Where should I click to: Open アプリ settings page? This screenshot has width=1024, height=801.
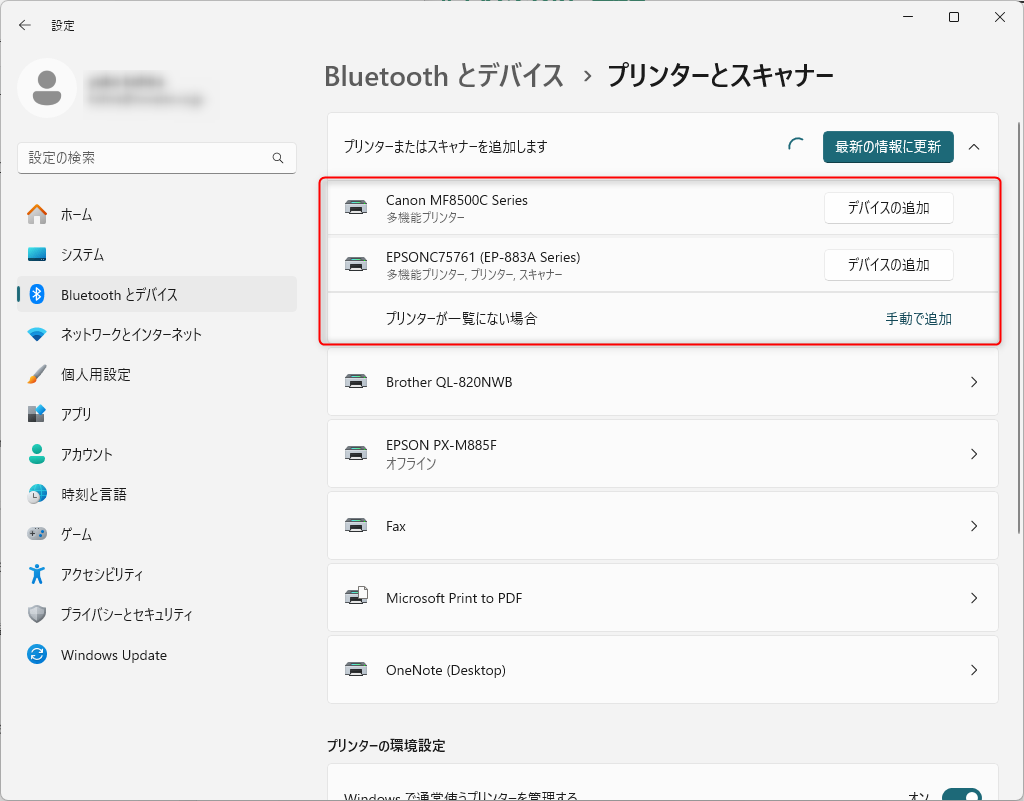[x=157, y=414]
